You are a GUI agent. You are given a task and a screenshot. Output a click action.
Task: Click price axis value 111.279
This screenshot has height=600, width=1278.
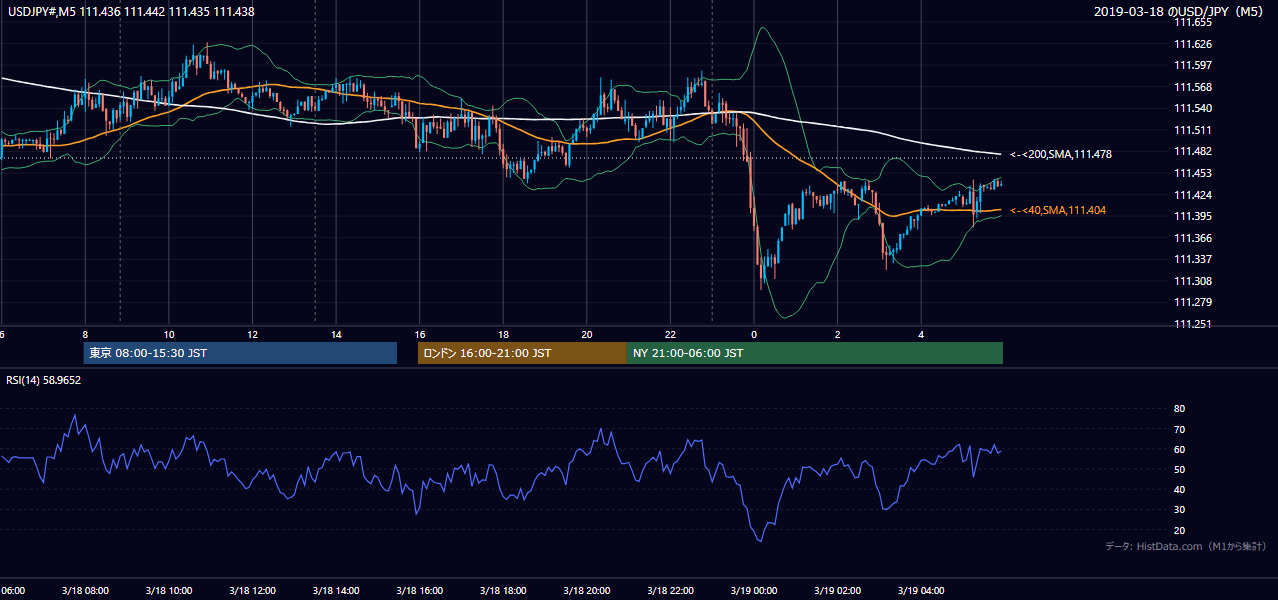(1194, 302)
